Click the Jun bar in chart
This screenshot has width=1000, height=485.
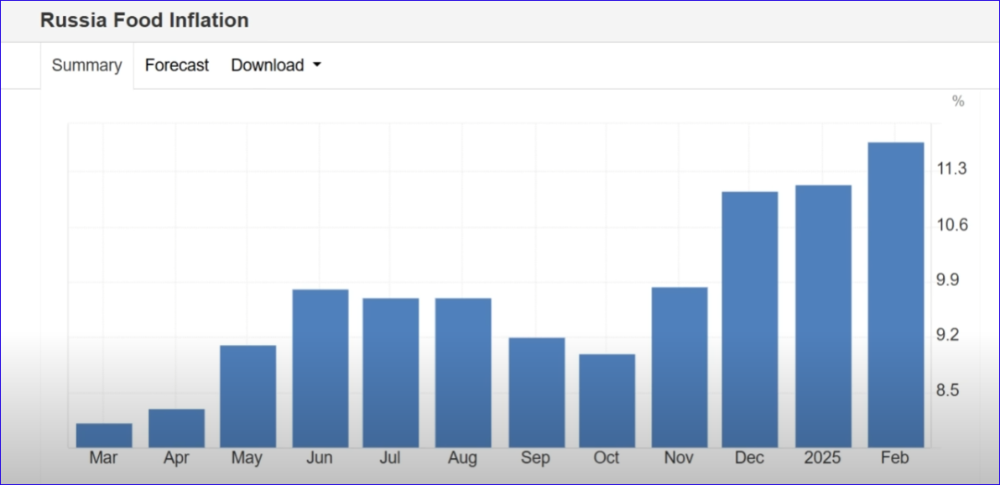320,368
